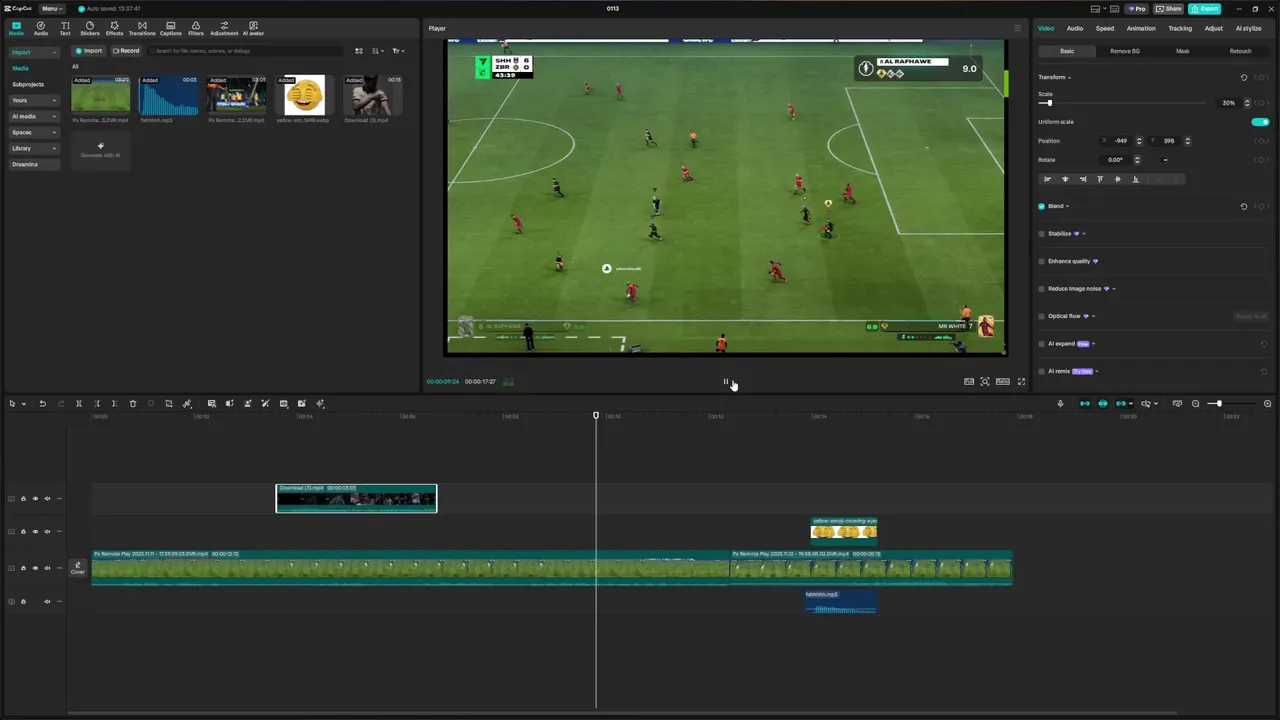Align clip to top icon

pyautogui.click(x=1100, y=179)
